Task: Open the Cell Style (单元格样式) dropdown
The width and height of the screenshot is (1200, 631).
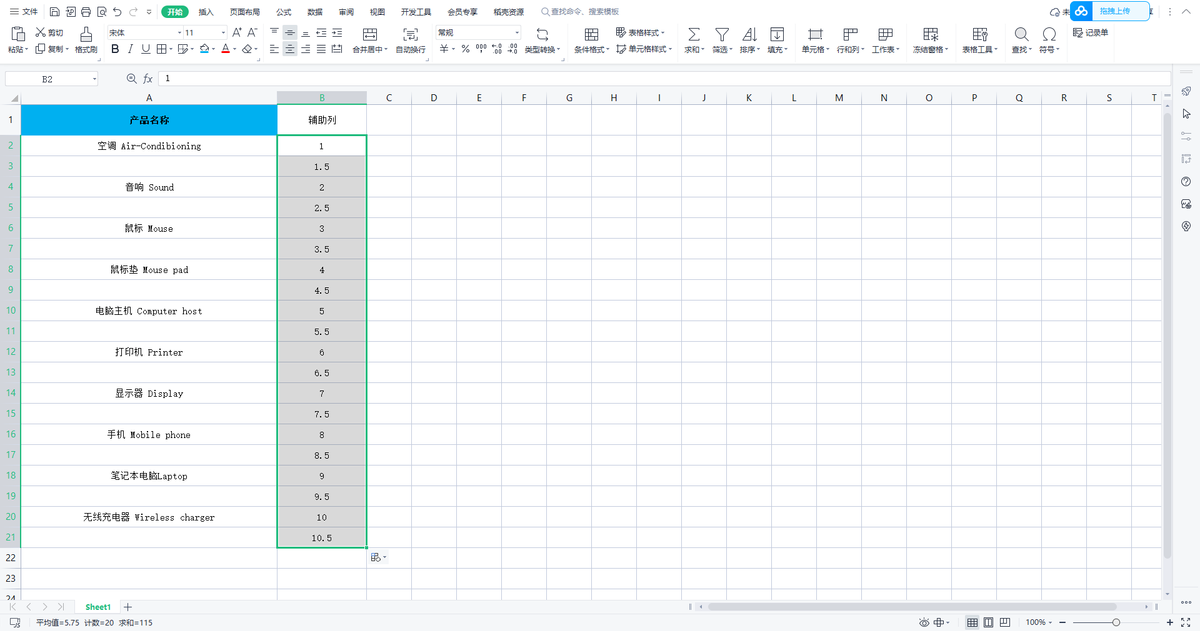Action: point(643,48)
